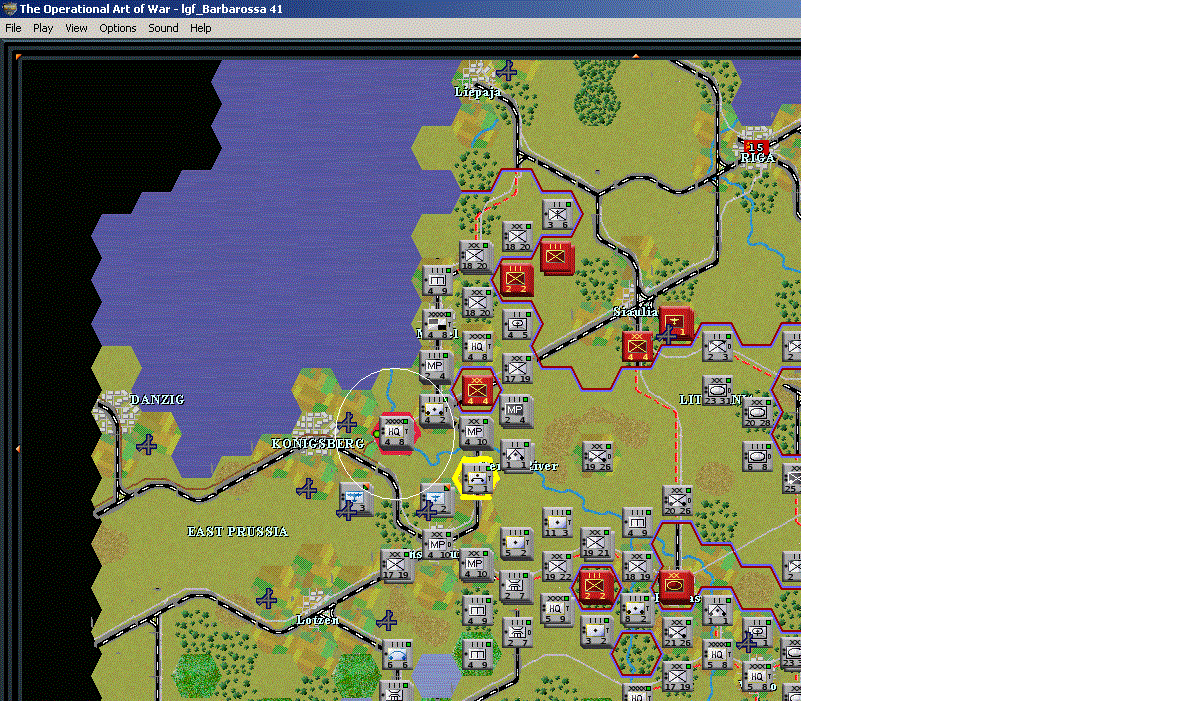Select the 3 6 unit counter
The image size is (1202, 702).
click(x=557, y=214)
